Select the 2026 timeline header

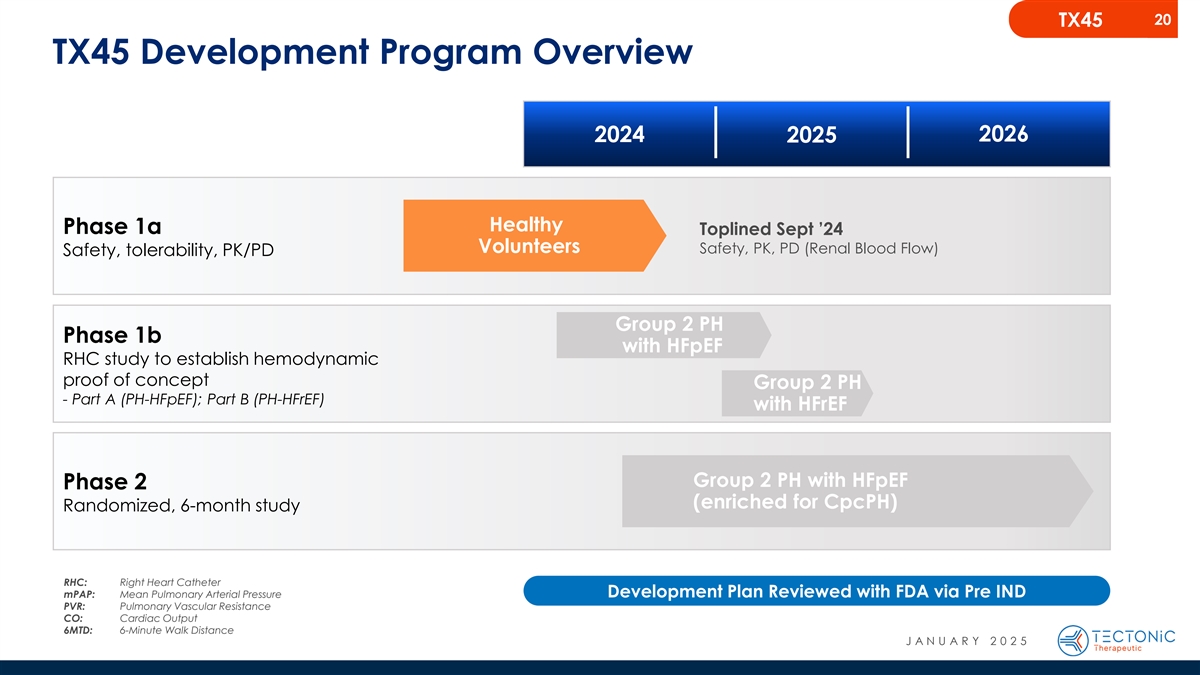(x=1004, y=134)
